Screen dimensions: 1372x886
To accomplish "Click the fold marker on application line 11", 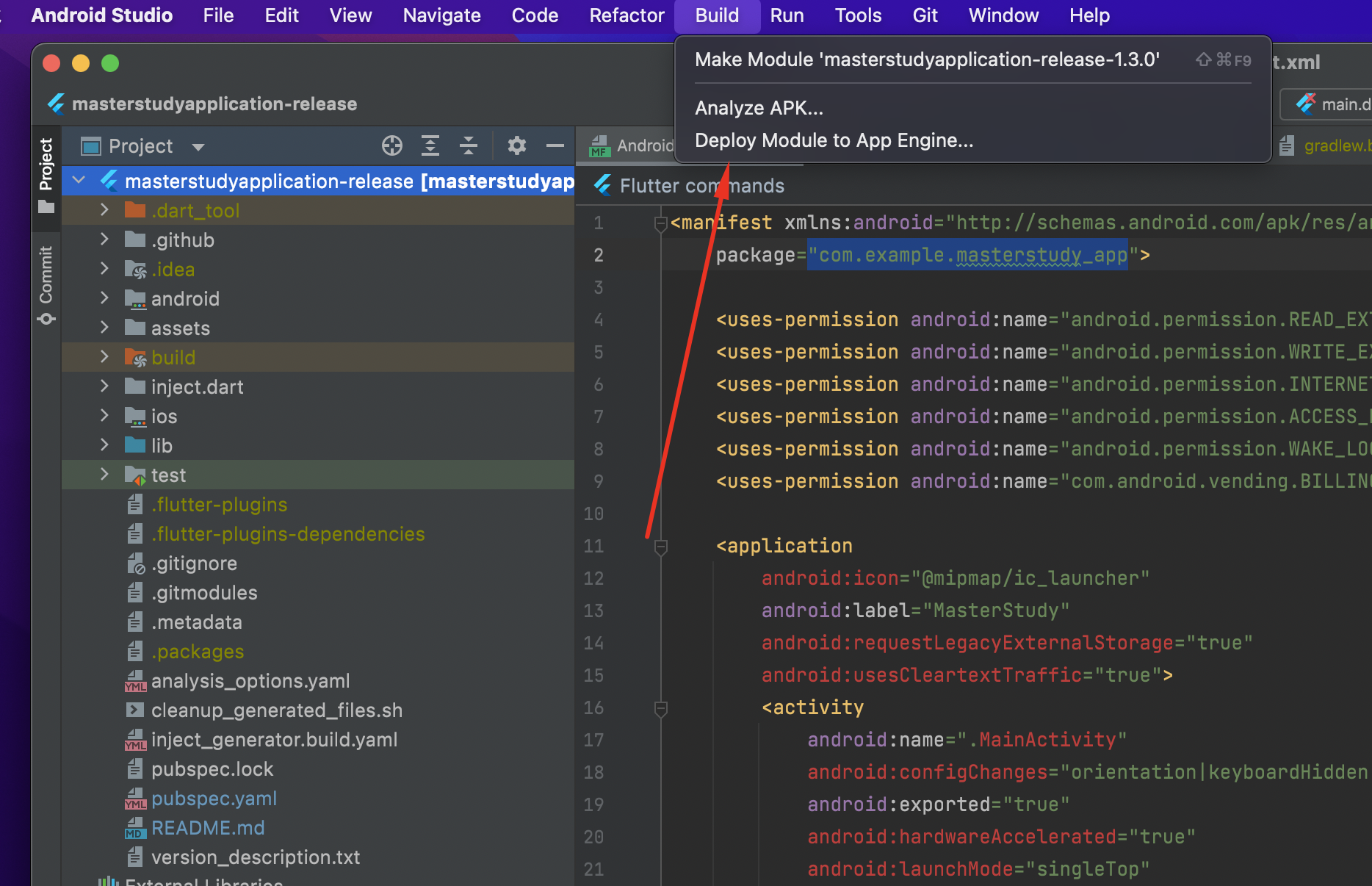I will pyautogui.click(x=660, y=547).
